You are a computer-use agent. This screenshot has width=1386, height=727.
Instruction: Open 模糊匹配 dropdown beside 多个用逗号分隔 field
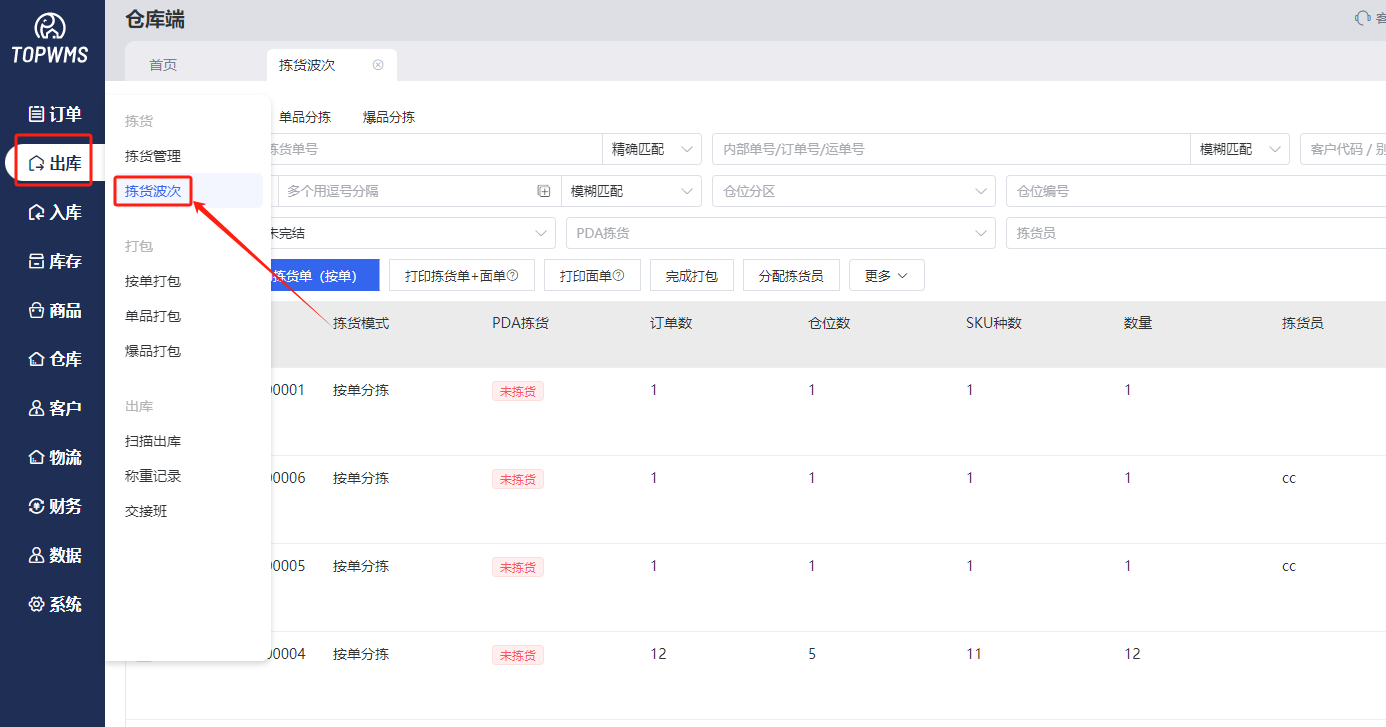[631, 191]
